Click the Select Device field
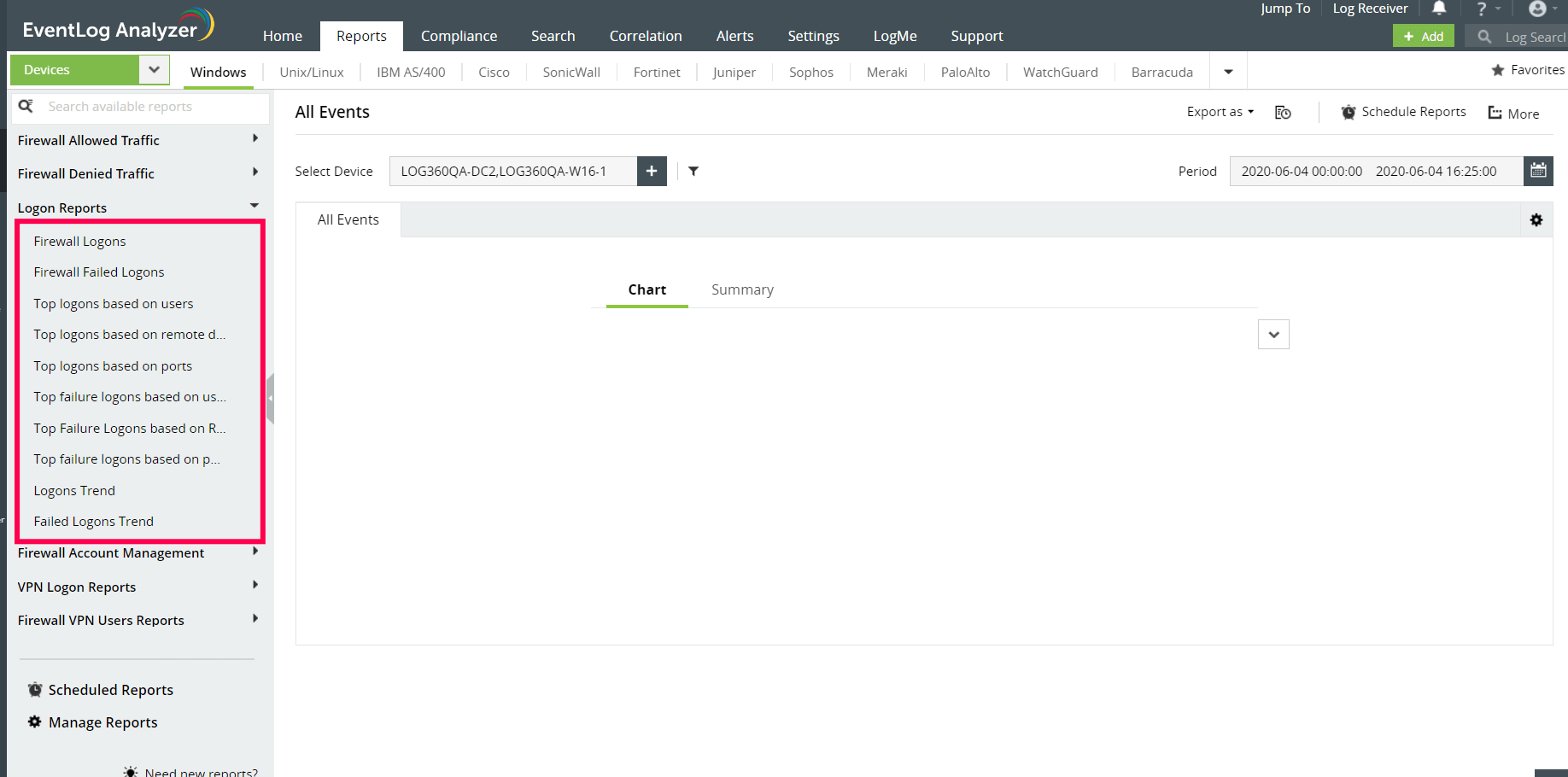Viewport: 1568px width, 777px height. 513,171
